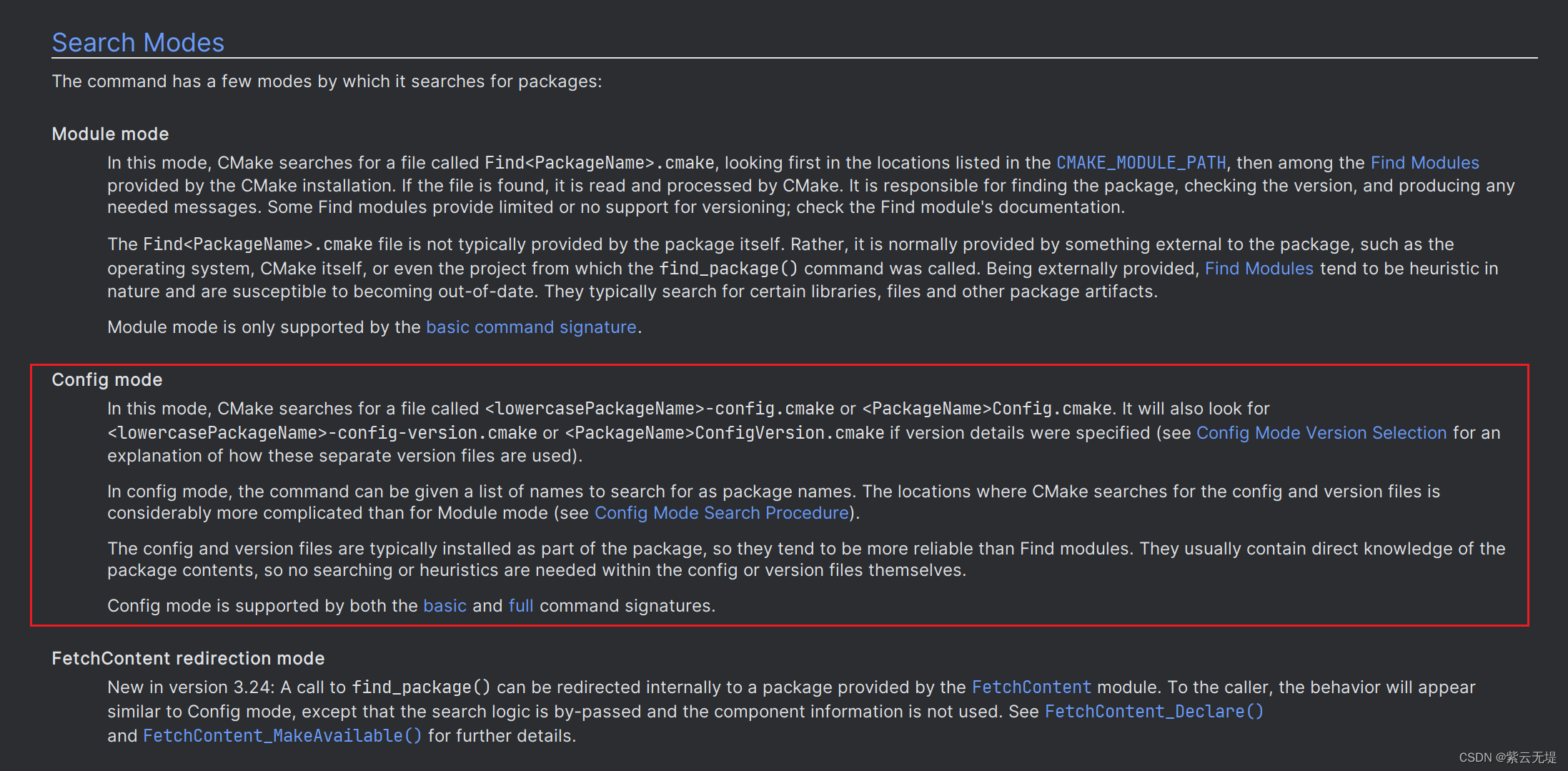
Task: Click the 'basic' link in Config mode
Action: pos(445,606)
